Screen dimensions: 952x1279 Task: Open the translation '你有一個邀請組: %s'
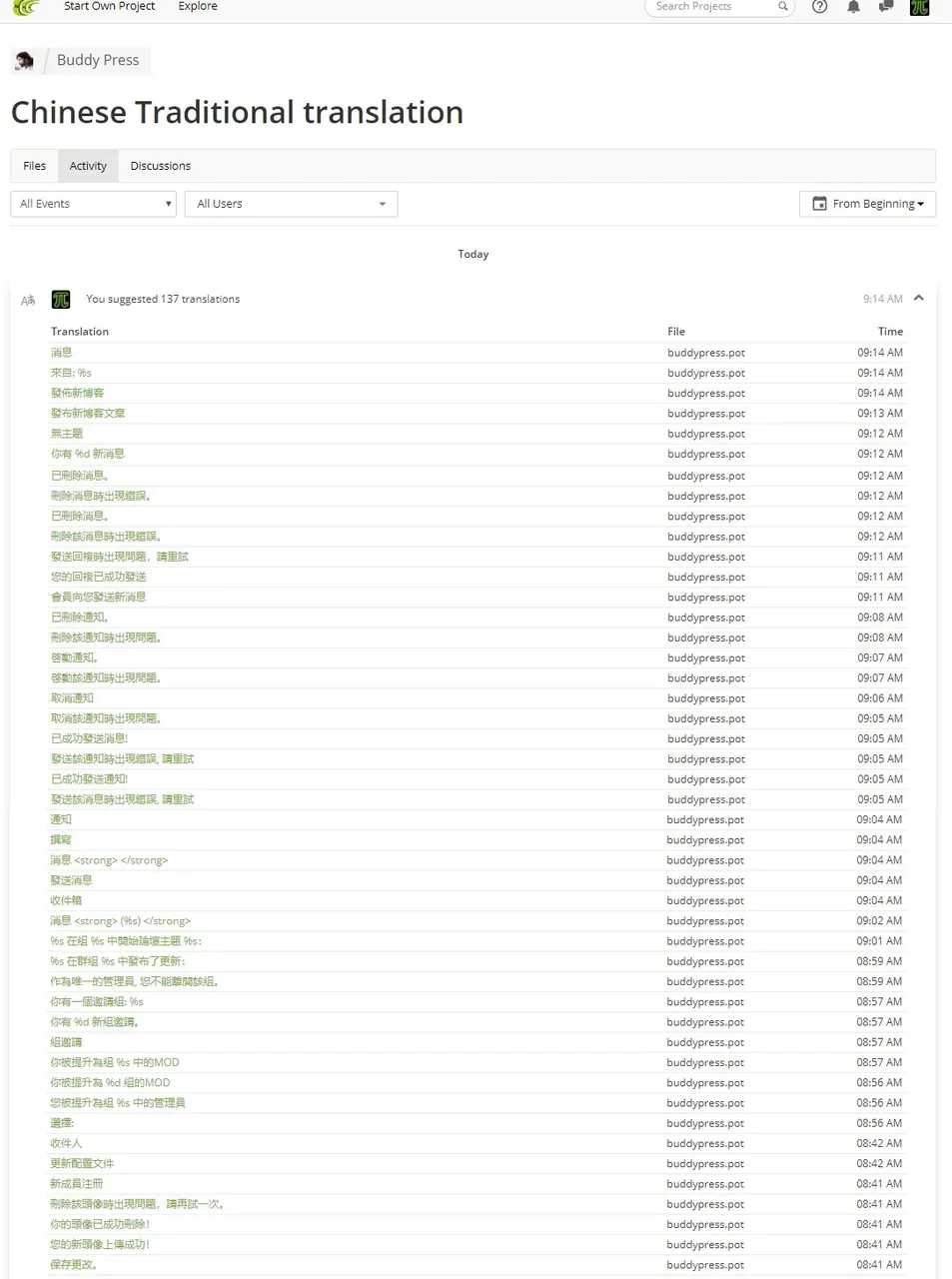coord(97,1001)
